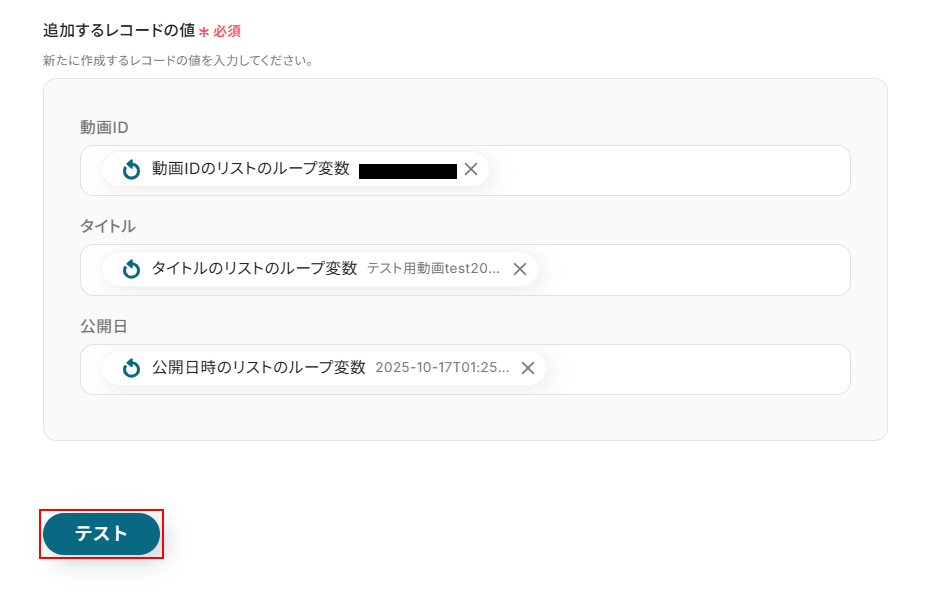Click the タイトル field label
This screenshot has width=926, height=594.
point(108,226)
